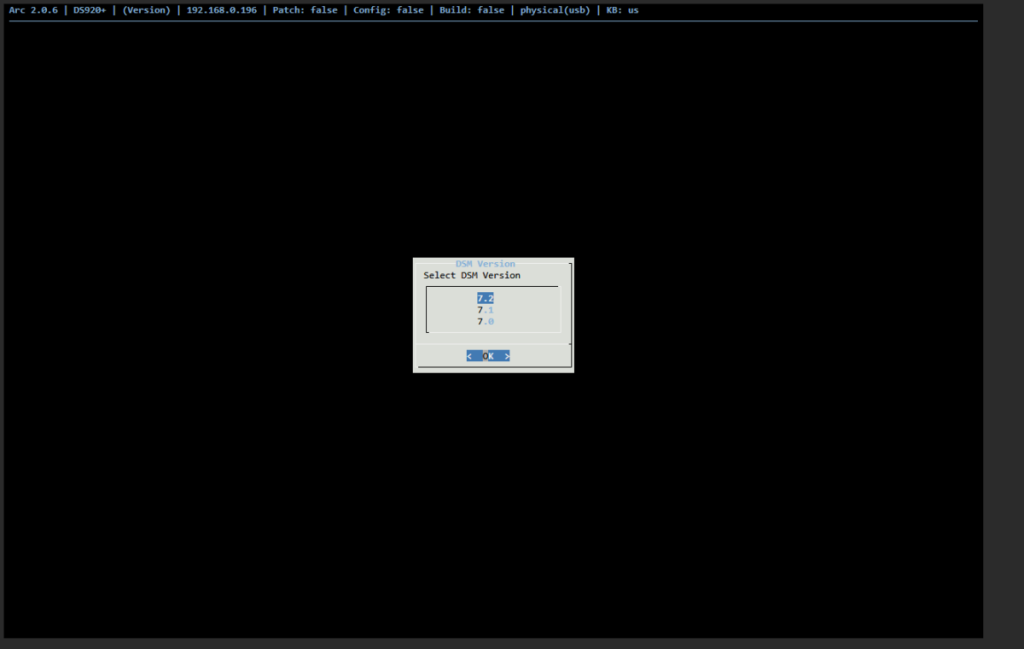Click the 'physical(usb)' machine type label

(555, 10)
